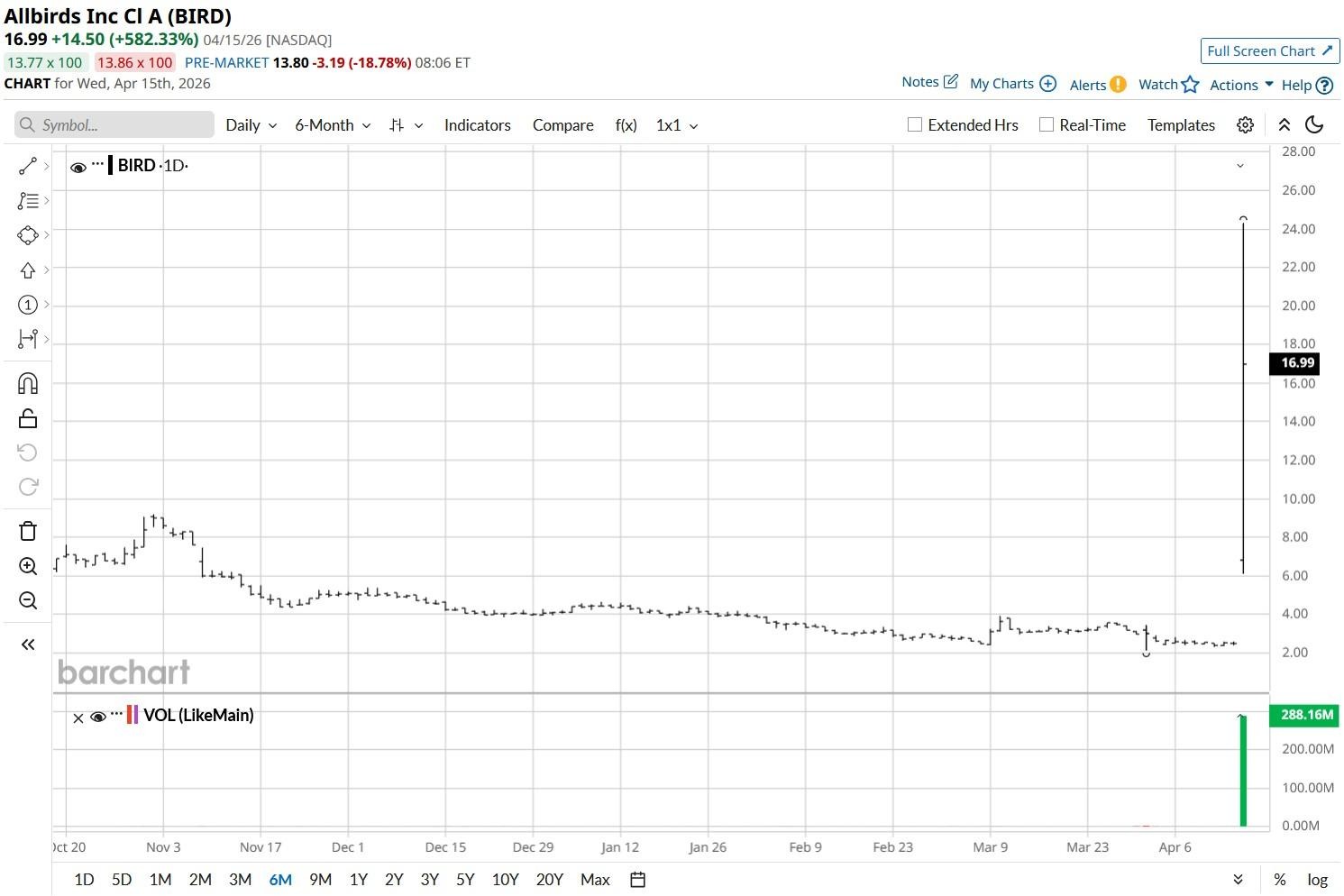1344x896 pixels.
Task: Open the f(x) expressions button
Action: point(626,125)
